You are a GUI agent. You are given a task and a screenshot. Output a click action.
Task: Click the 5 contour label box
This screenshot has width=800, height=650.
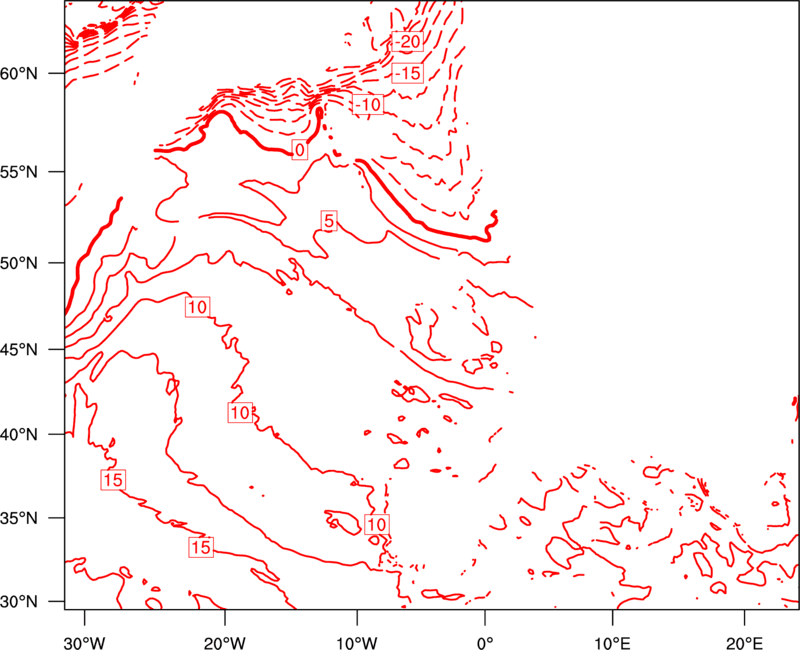329,221
